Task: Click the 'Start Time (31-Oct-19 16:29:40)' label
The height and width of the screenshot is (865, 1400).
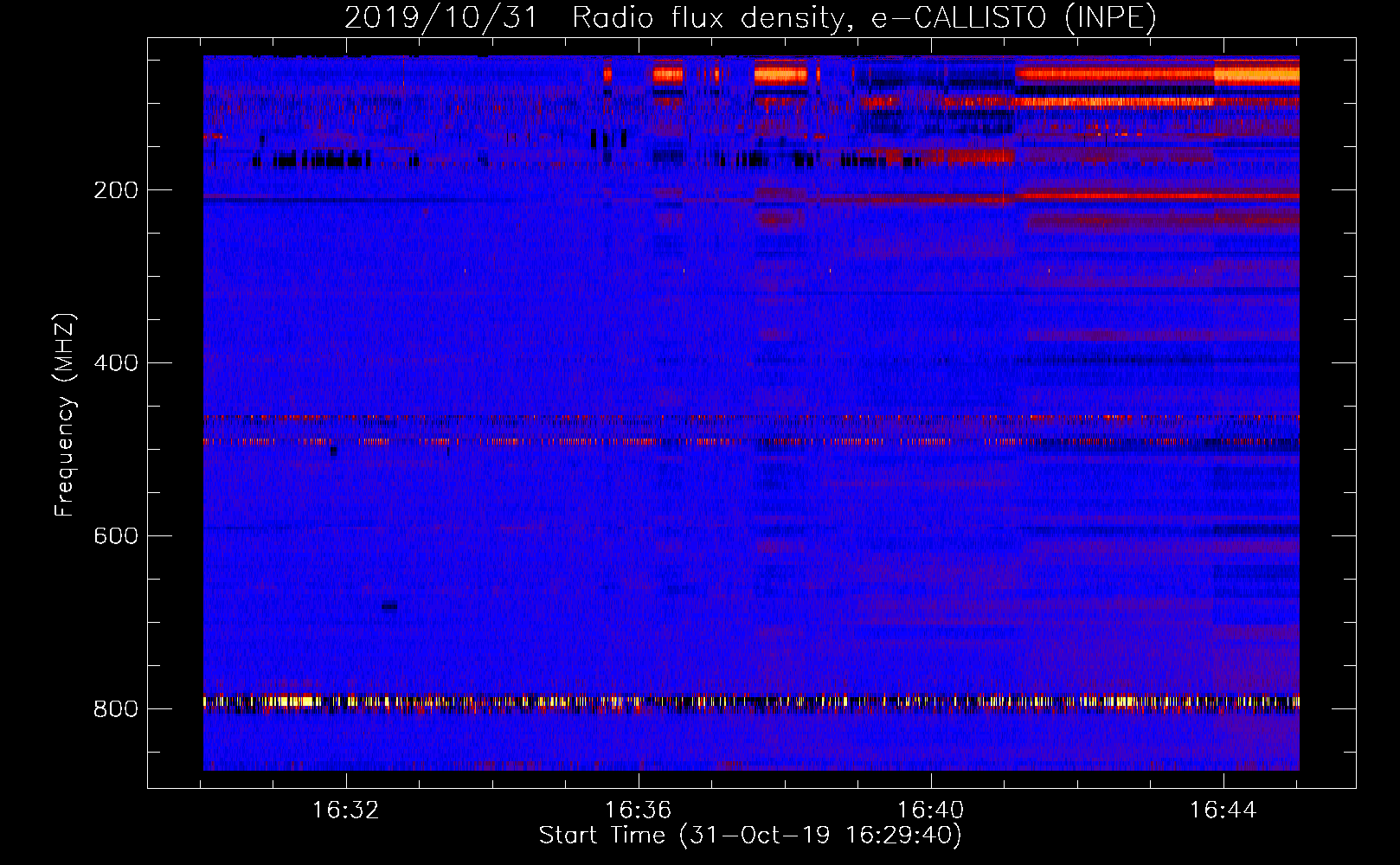Action: tap(750, 836)
